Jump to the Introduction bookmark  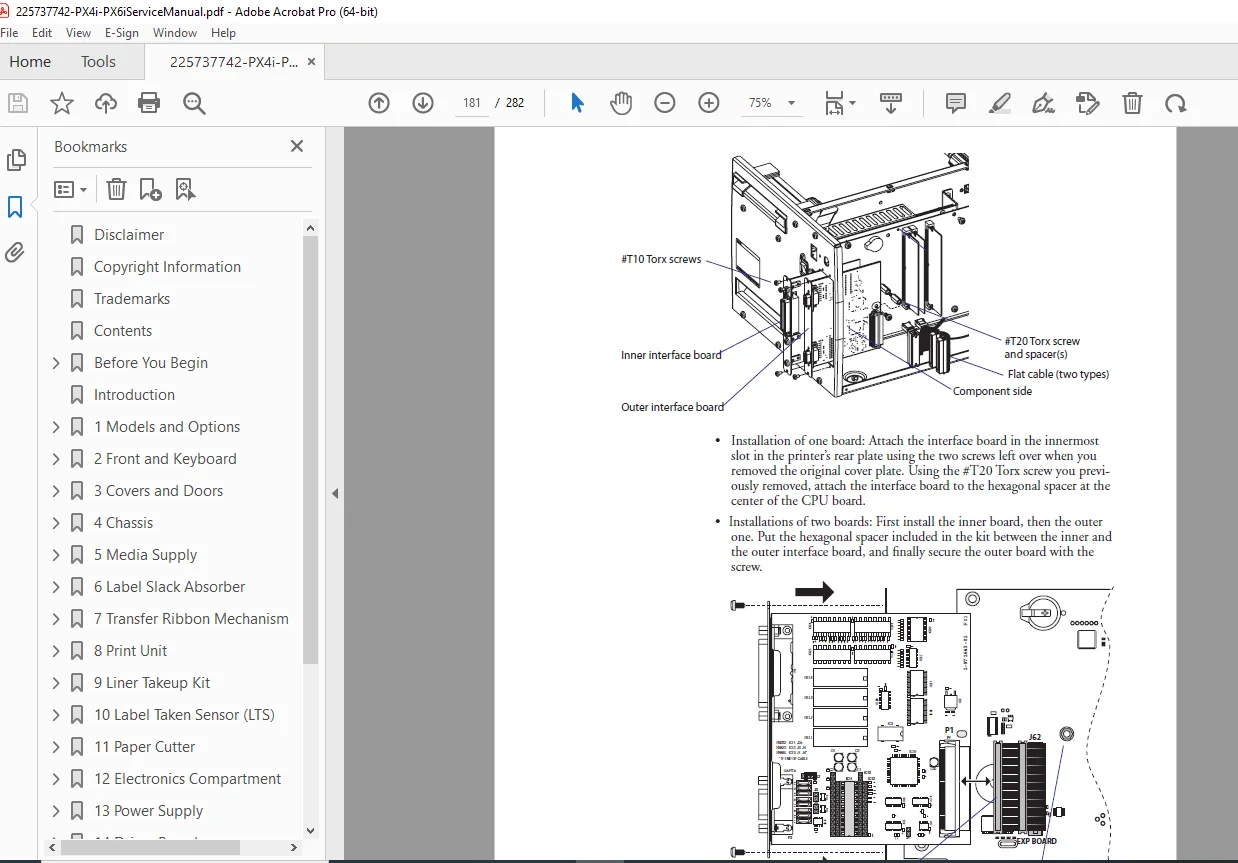134,395
